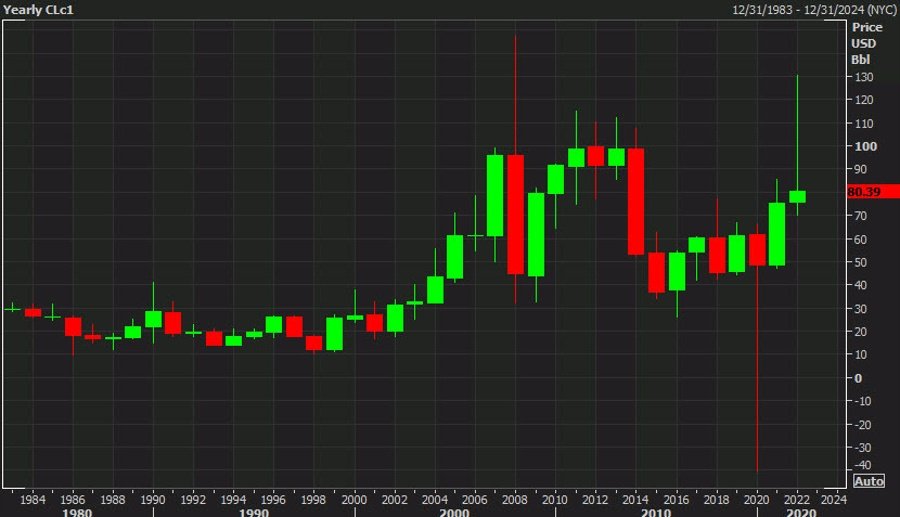
Task: Select the 2010 decade label in bottom row
Action: click(655, 511)
